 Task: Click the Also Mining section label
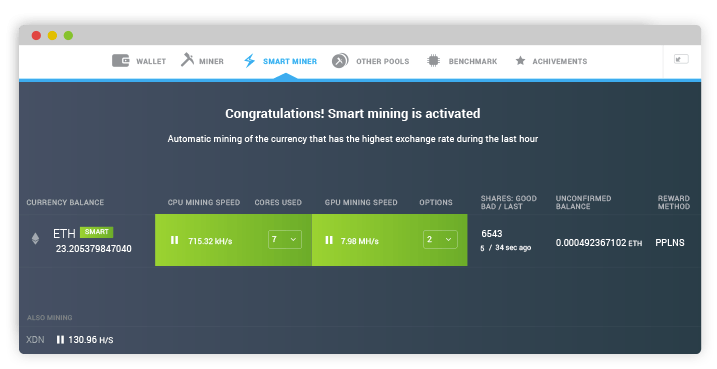coord(49,317)
